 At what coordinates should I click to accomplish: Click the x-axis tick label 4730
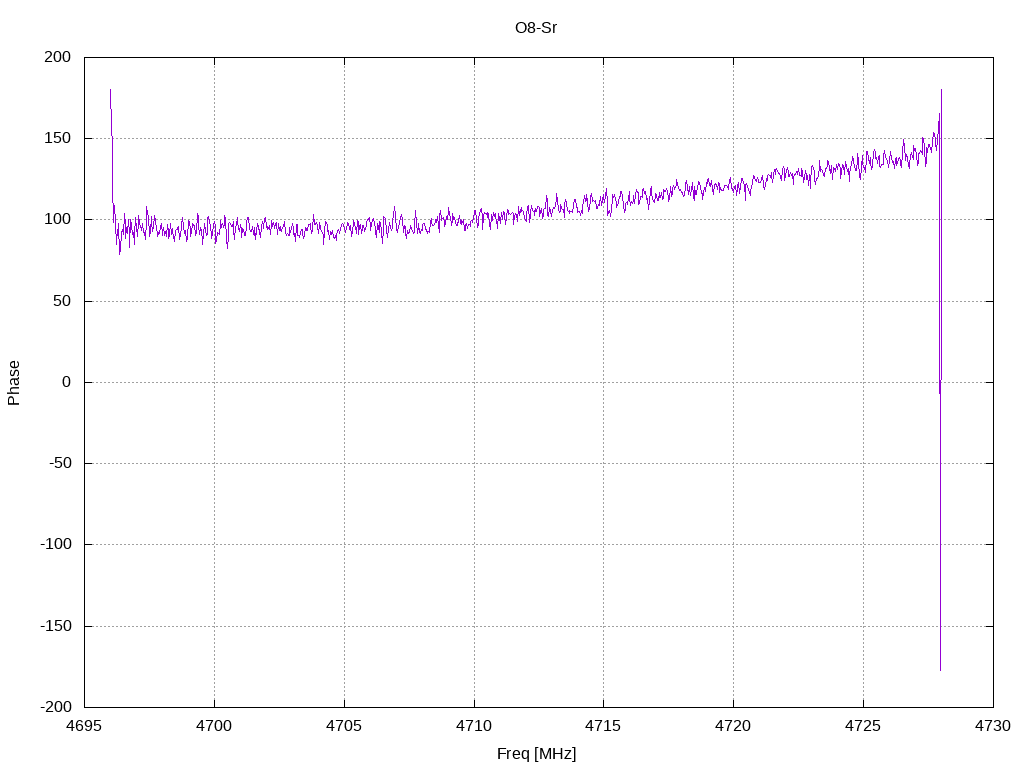[993, 726]
